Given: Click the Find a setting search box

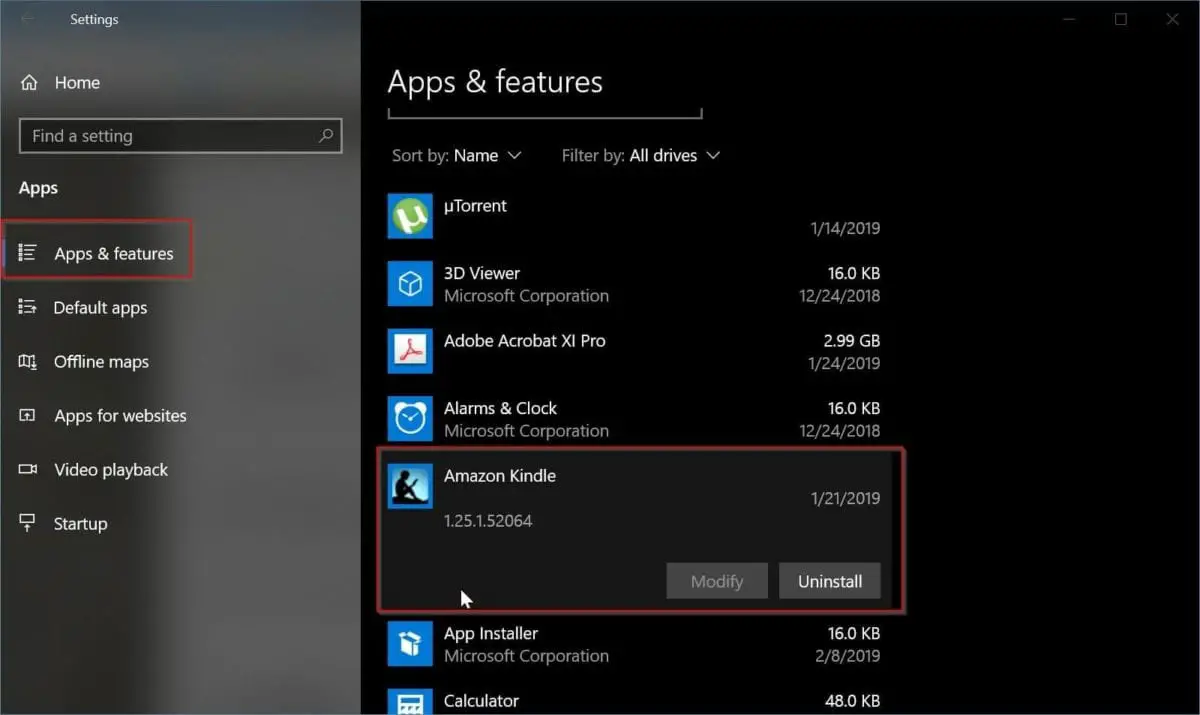Looking at the screenshot, I should 181,136.
